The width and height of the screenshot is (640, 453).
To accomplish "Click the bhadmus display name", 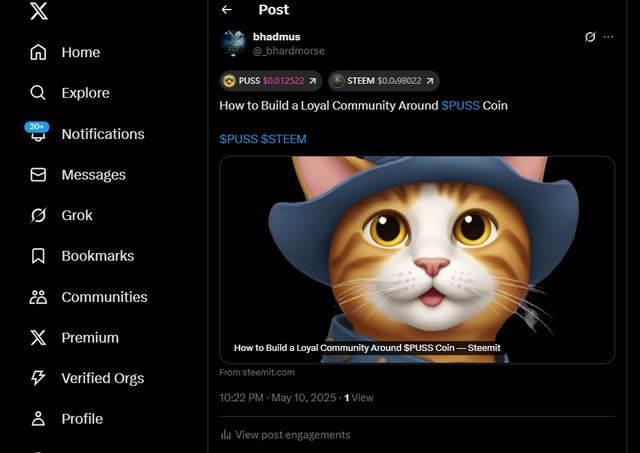I will [x=276, y=37].
